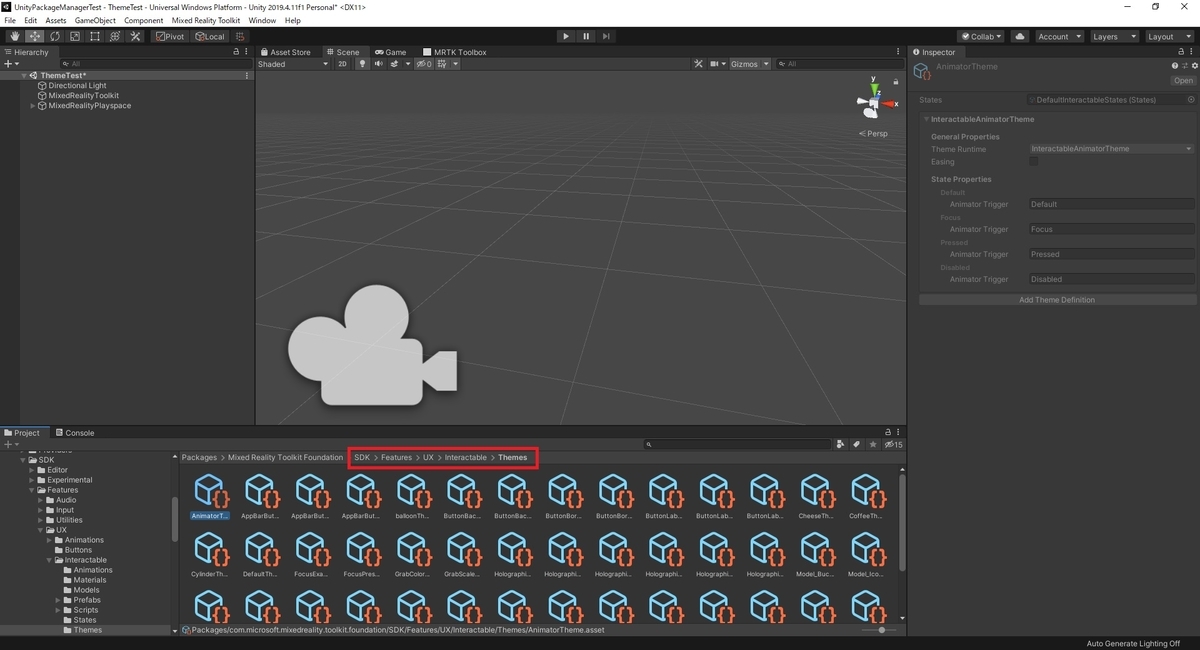Click the Open button in Inspector
The height and width of the screenshot is (650, 1200).
pyautogui.click(x=1183, y=81)
